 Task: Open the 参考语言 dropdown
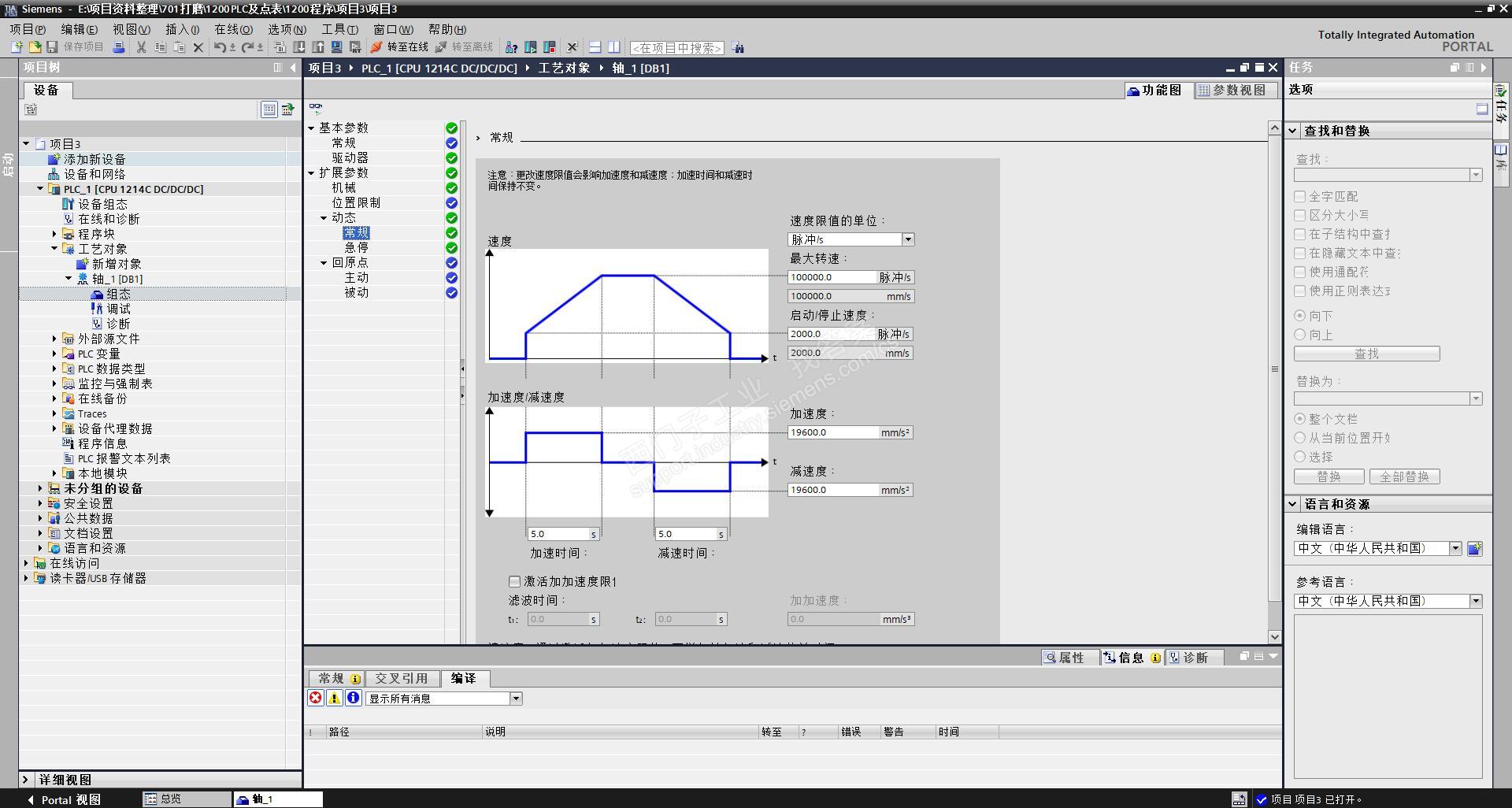tap(1476, 601)
